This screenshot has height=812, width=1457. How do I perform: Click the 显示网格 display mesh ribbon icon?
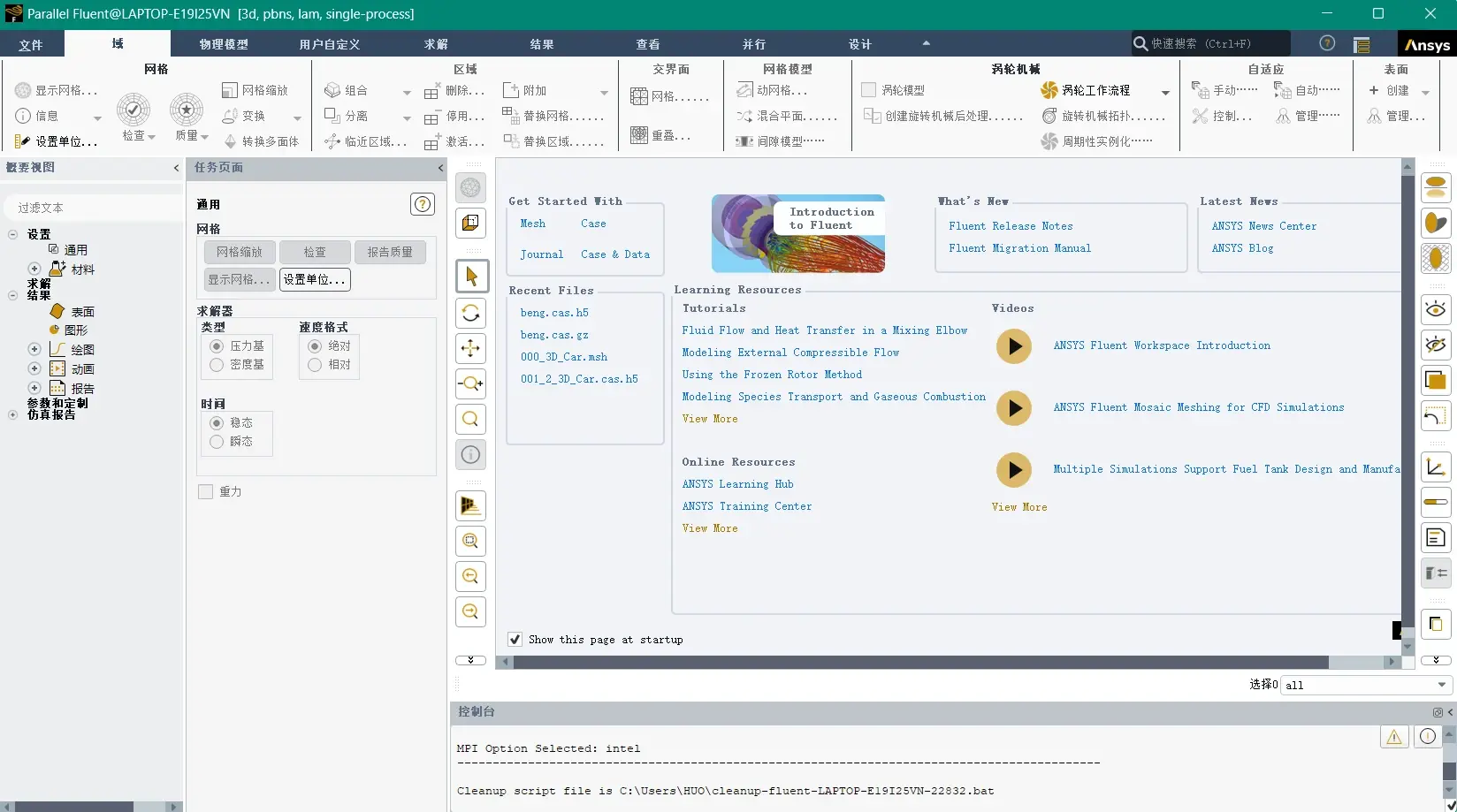(x=23, y=90)
